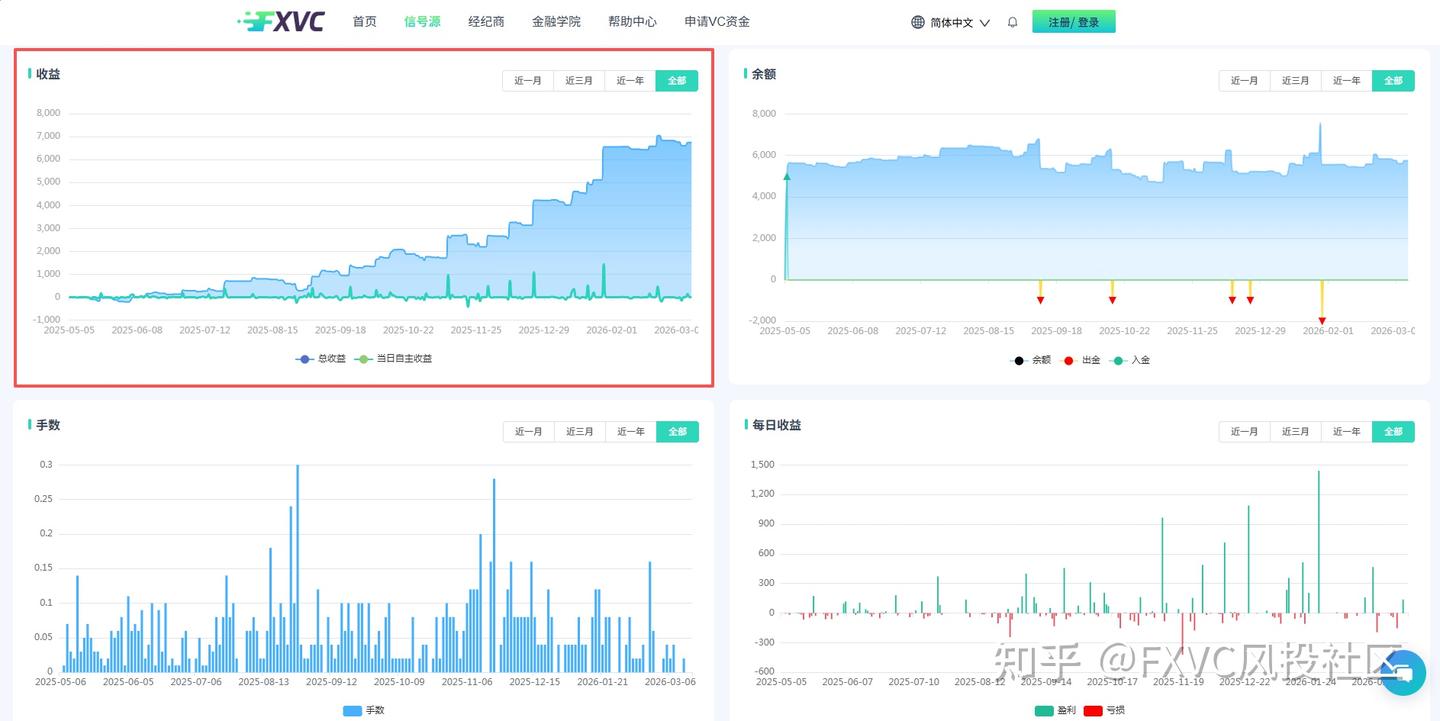The width and height of the screenshot is (1440, 721).
Task: Switch to 近一年 in the 每日收益 panel
Action: tap(1346, 431)
